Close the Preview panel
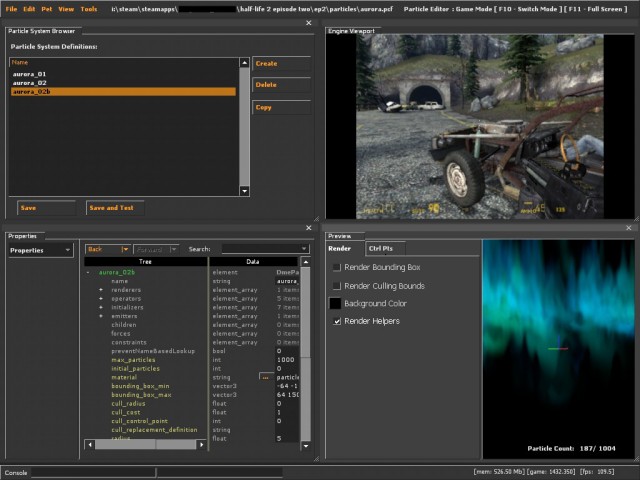The height and width of the screenshot is (480, 640). click(629, 228)
